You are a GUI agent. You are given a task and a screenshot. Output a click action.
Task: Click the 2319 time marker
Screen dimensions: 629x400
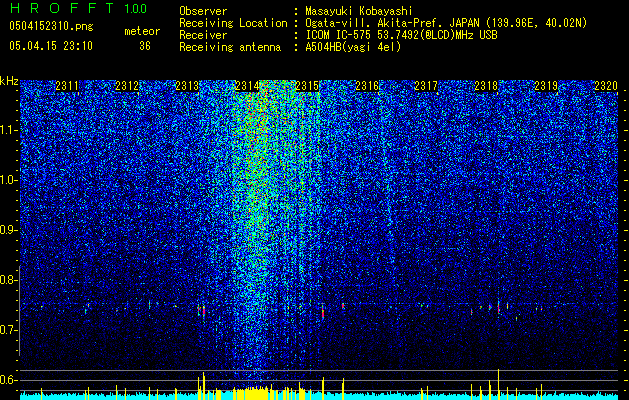[546, 86]
